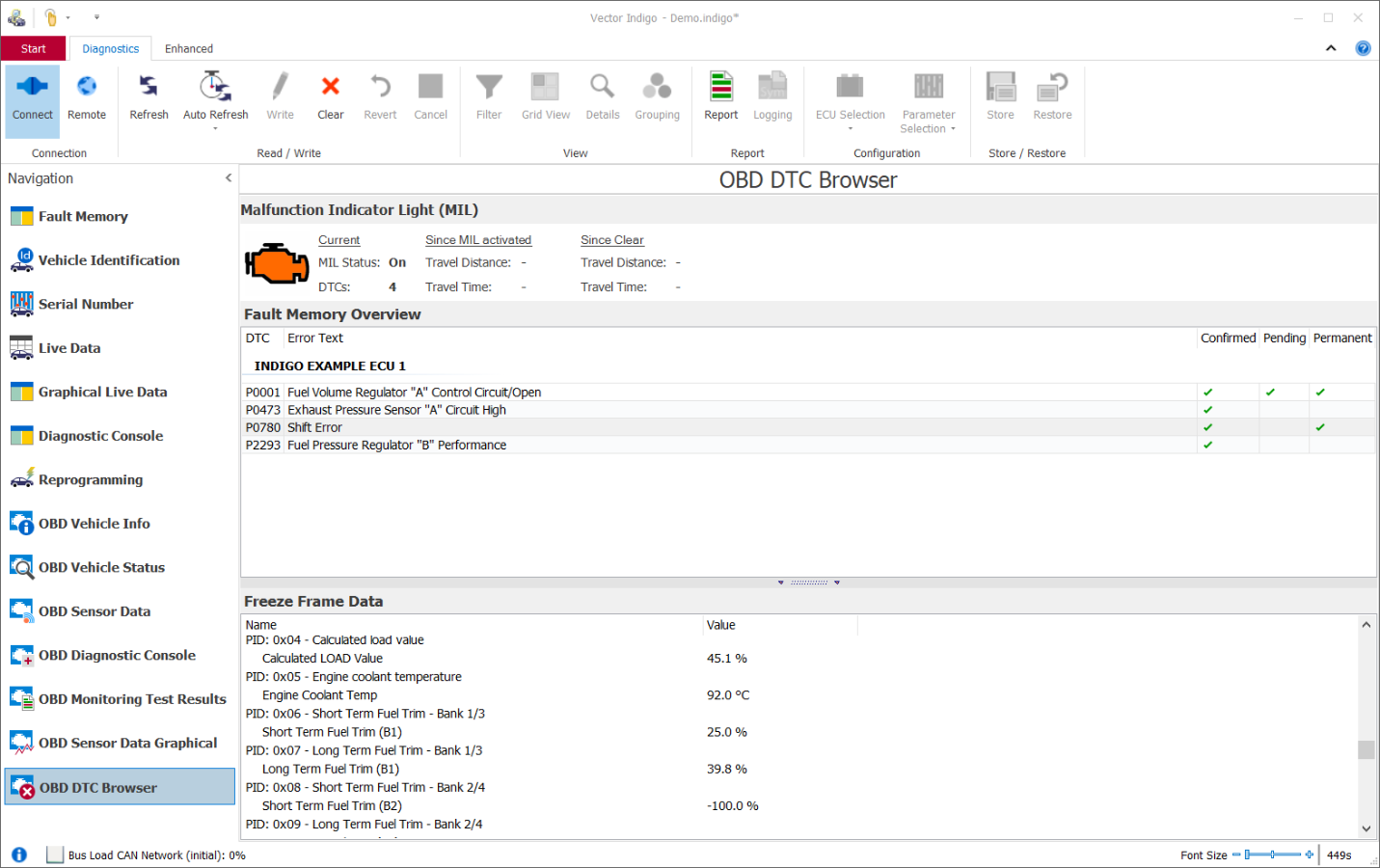
Task: Switch to the Start tab
Action: pos(34,48)
